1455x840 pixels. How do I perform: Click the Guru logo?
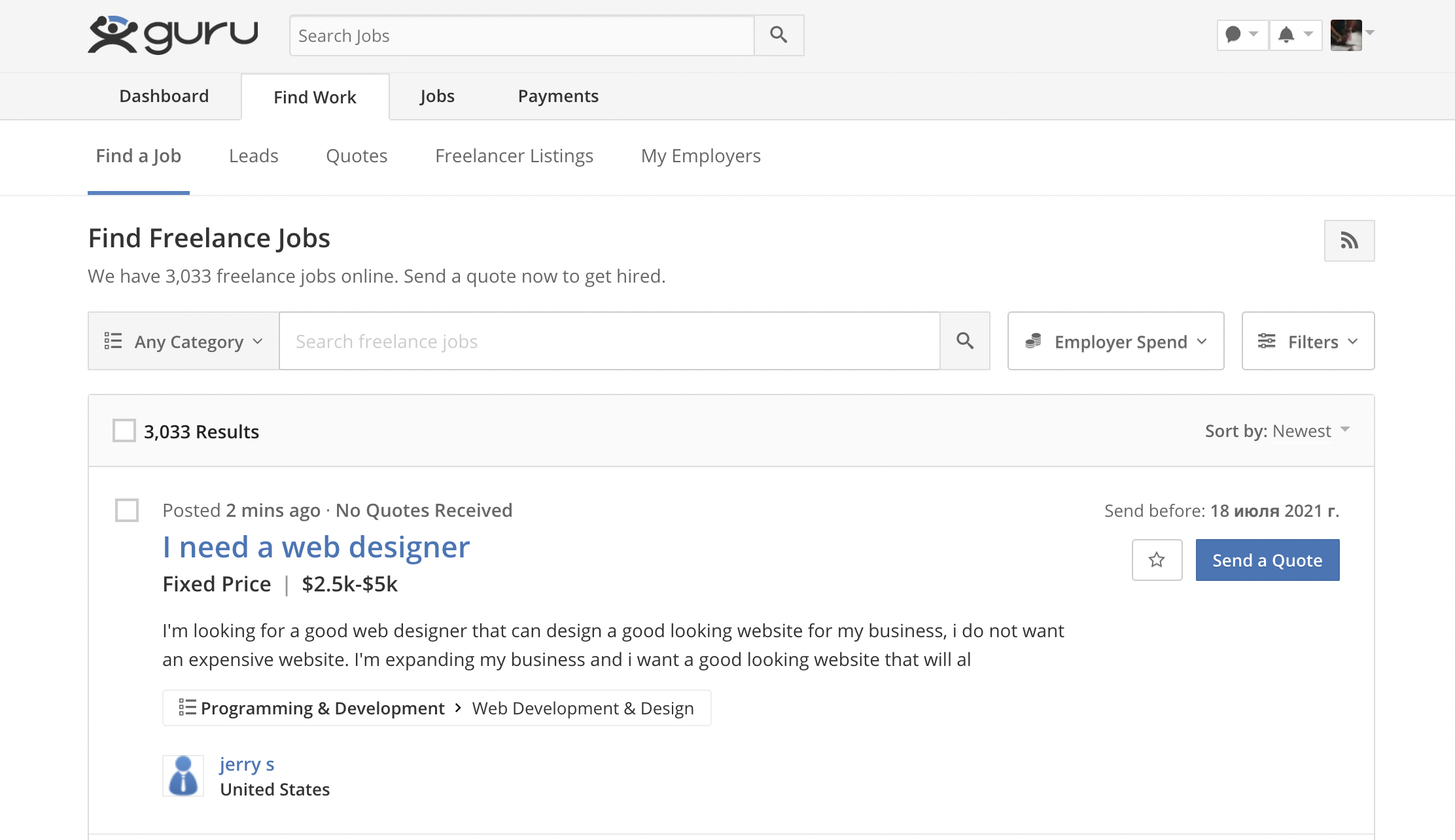(173, 35)
